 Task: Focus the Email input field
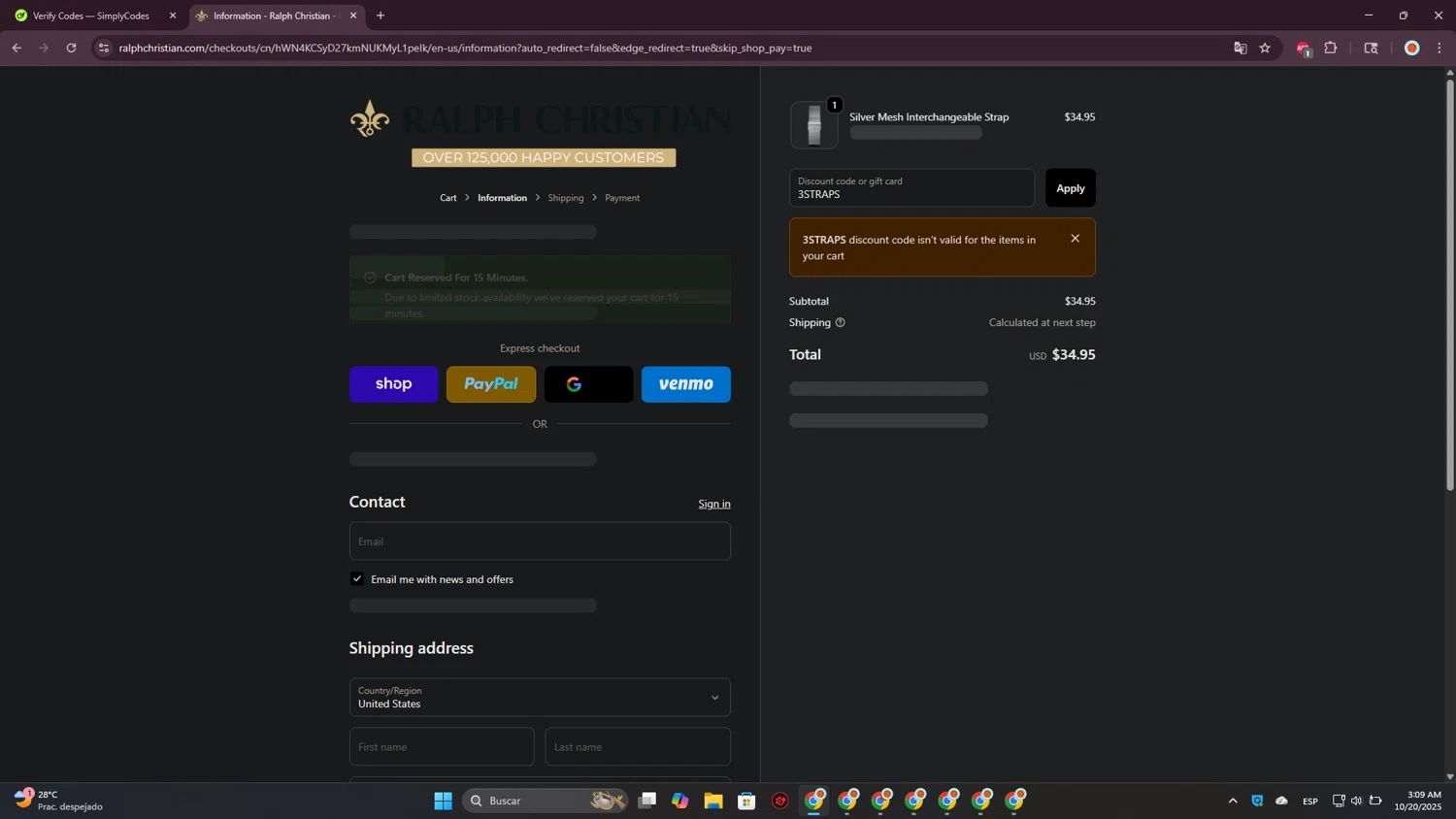pyautogui.click(x=540, y=541)
